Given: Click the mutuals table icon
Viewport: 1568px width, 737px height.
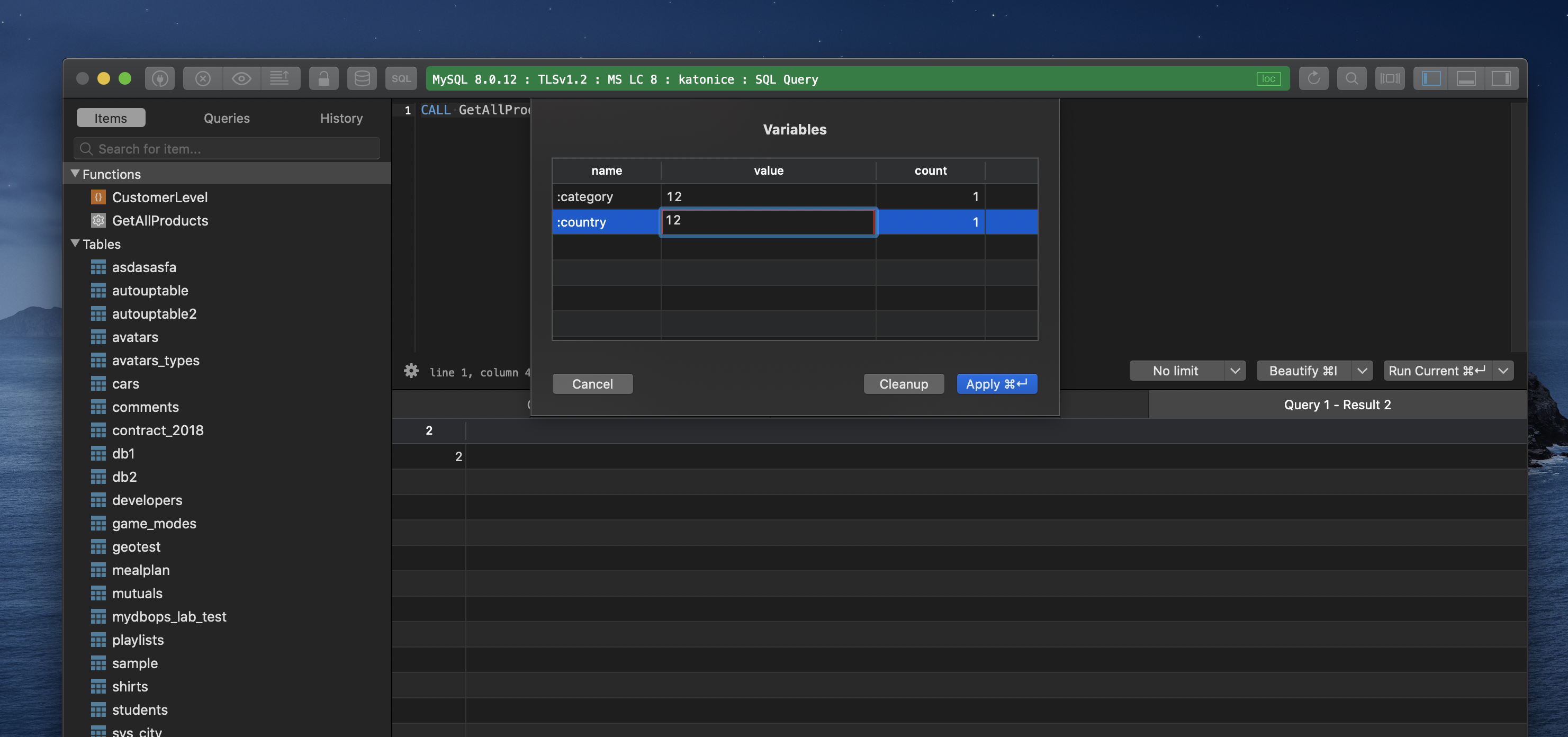Looking at the screenshot, I should click(x=98, y=594).
